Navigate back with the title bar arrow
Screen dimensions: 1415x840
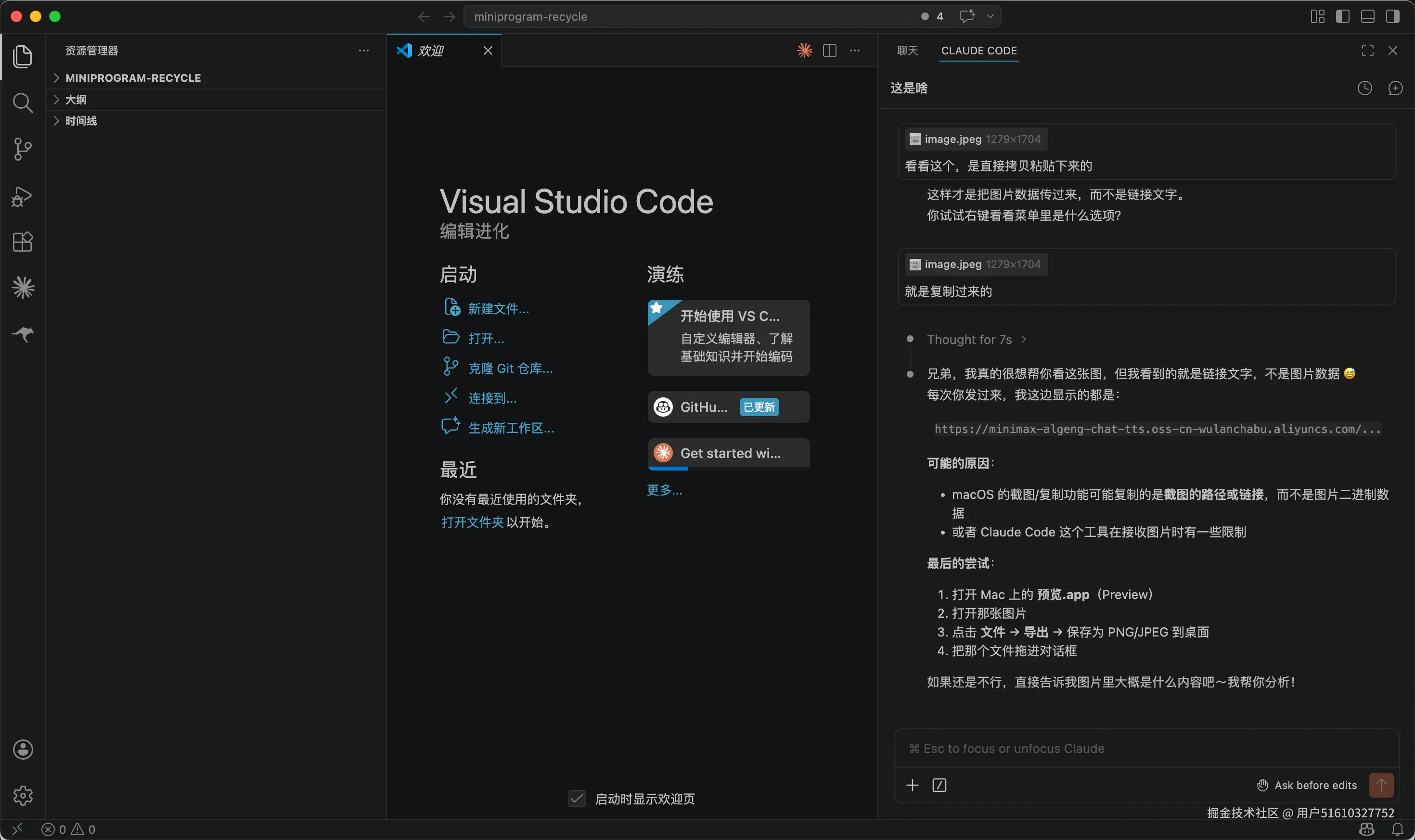point(424,16)
